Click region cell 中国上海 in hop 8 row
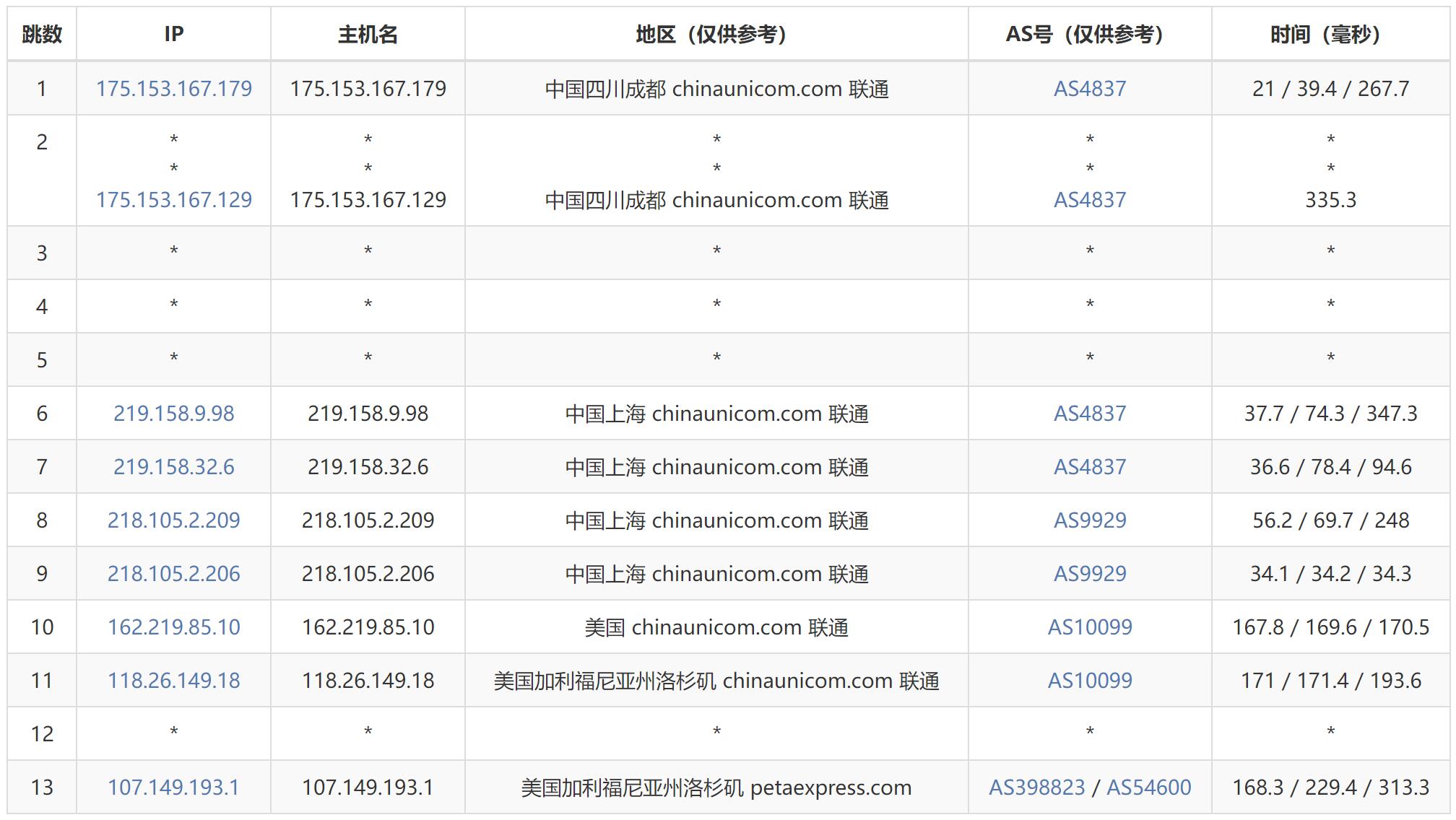 716,520
